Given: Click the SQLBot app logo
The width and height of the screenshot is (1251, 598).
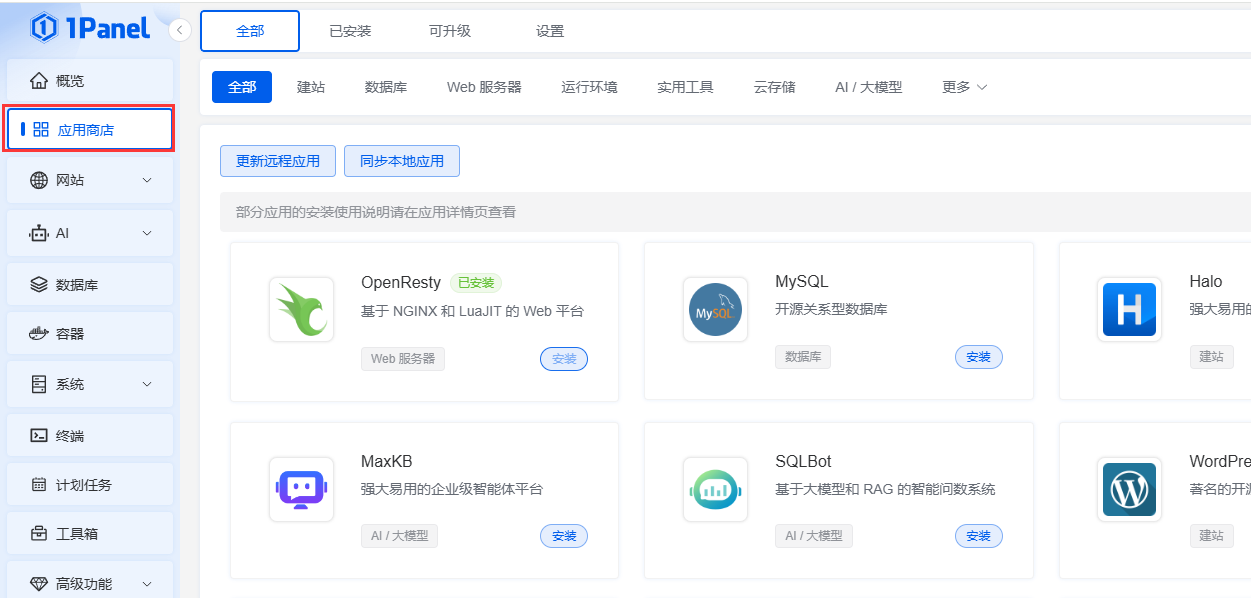Looking at the screenshot, I should (715, 489).
